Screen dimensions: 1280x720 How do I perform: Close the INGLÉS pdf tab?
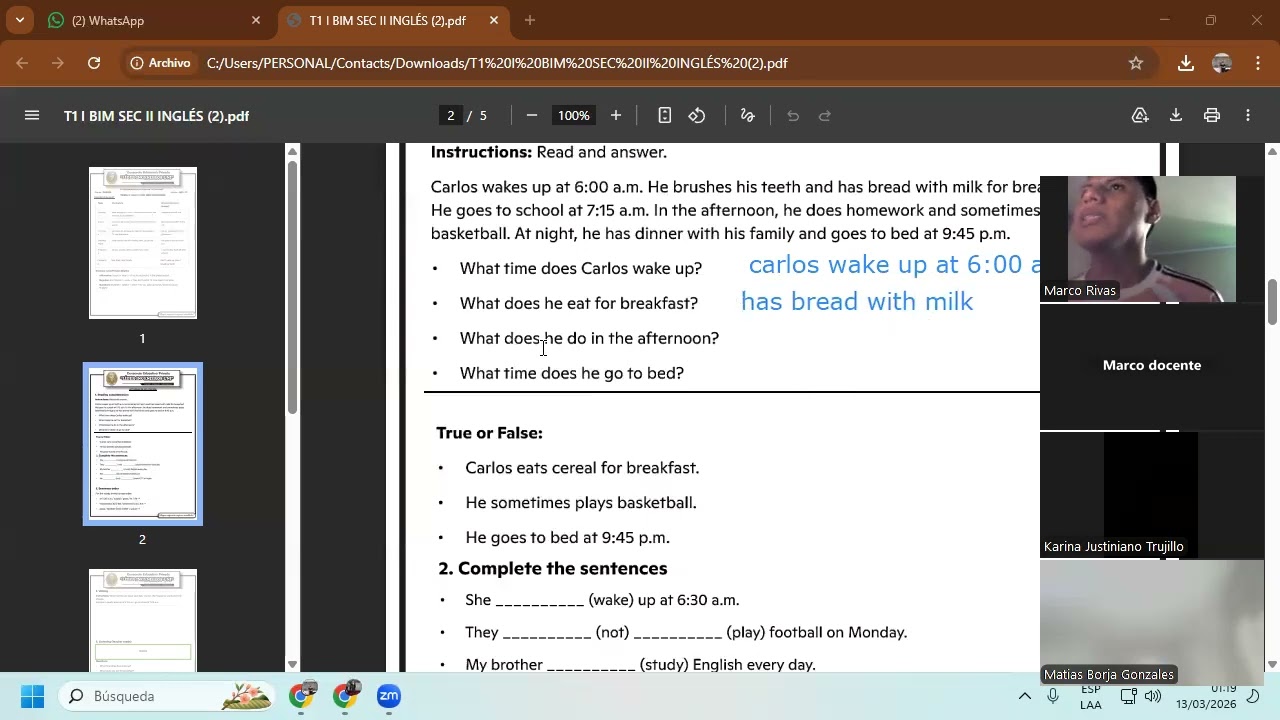tap(494, 20)
